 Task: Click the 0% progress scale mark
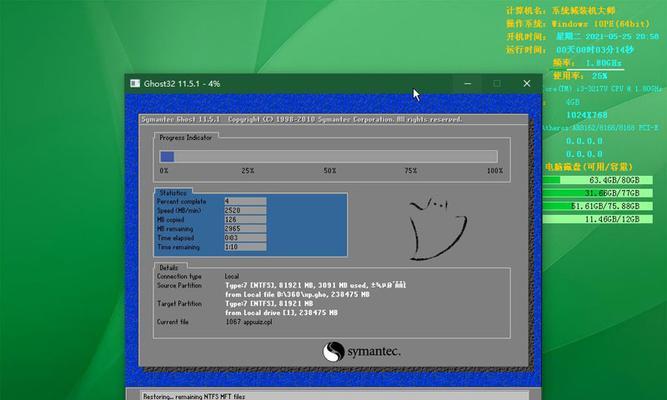164,171
